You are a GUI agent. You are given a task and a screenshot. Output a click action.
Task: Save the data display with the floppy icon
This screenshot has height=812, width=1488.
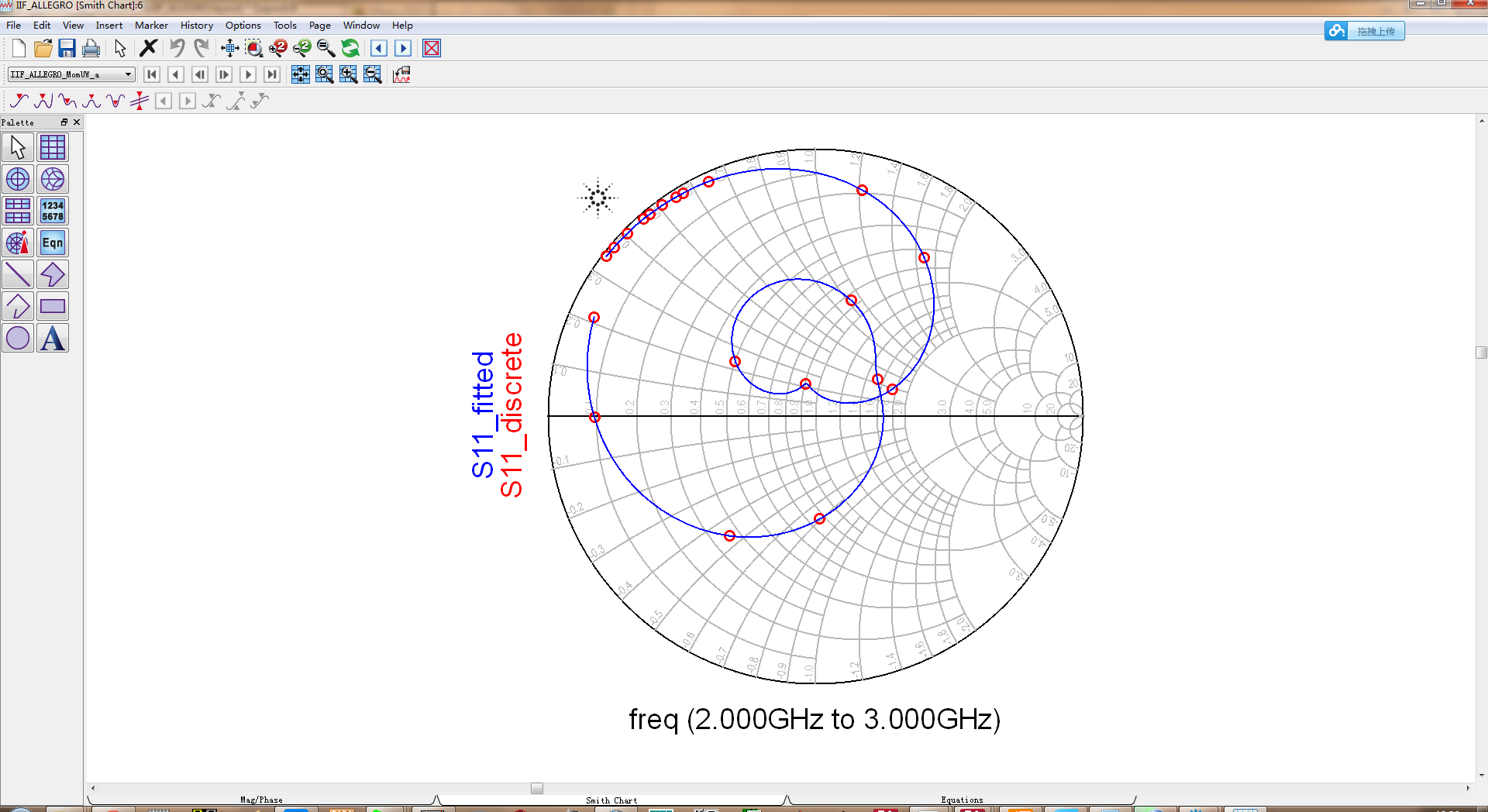pyautogui.click(x=67, y=48)
